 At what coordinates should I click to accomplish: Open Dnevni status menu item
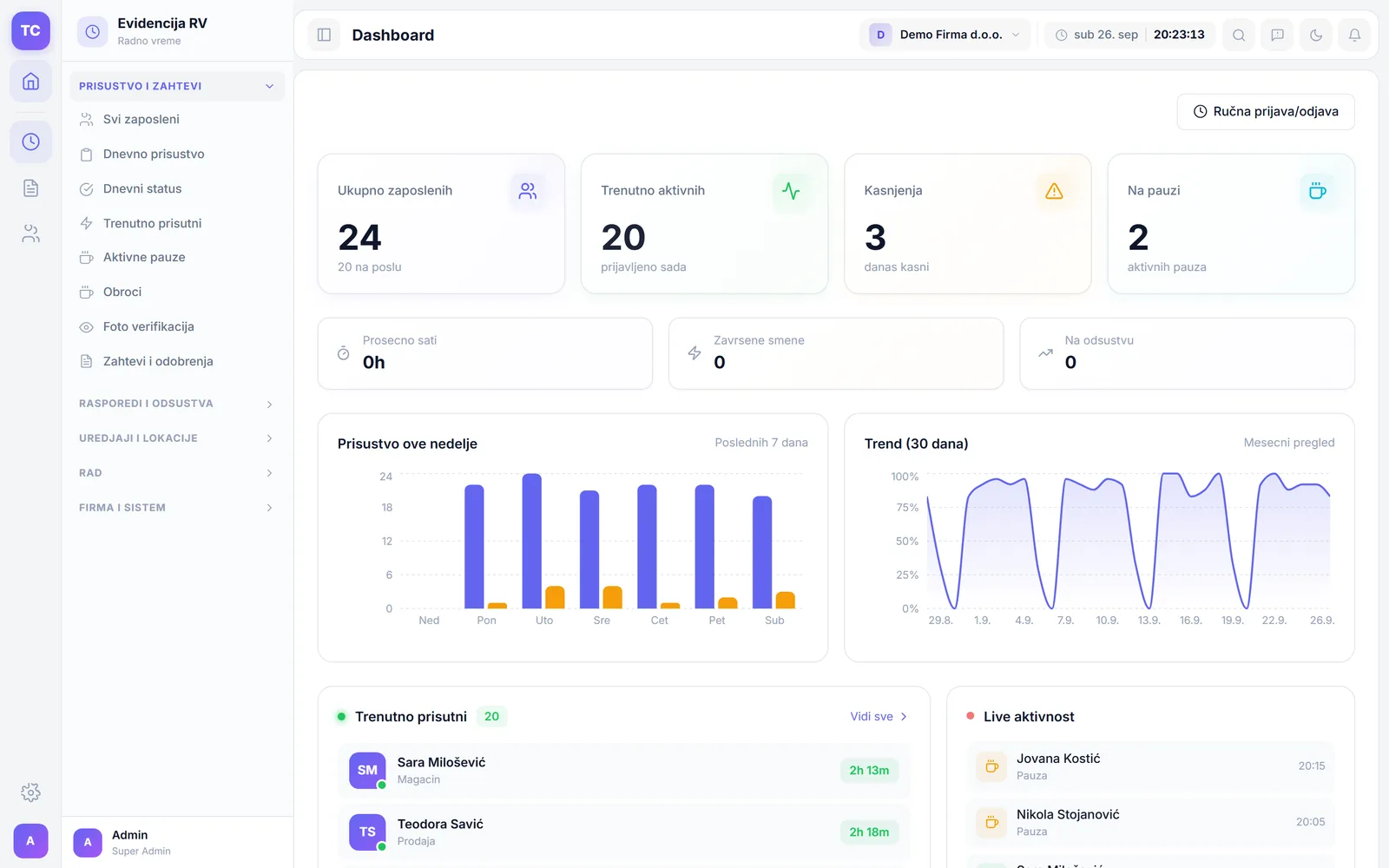coord(177,188)
